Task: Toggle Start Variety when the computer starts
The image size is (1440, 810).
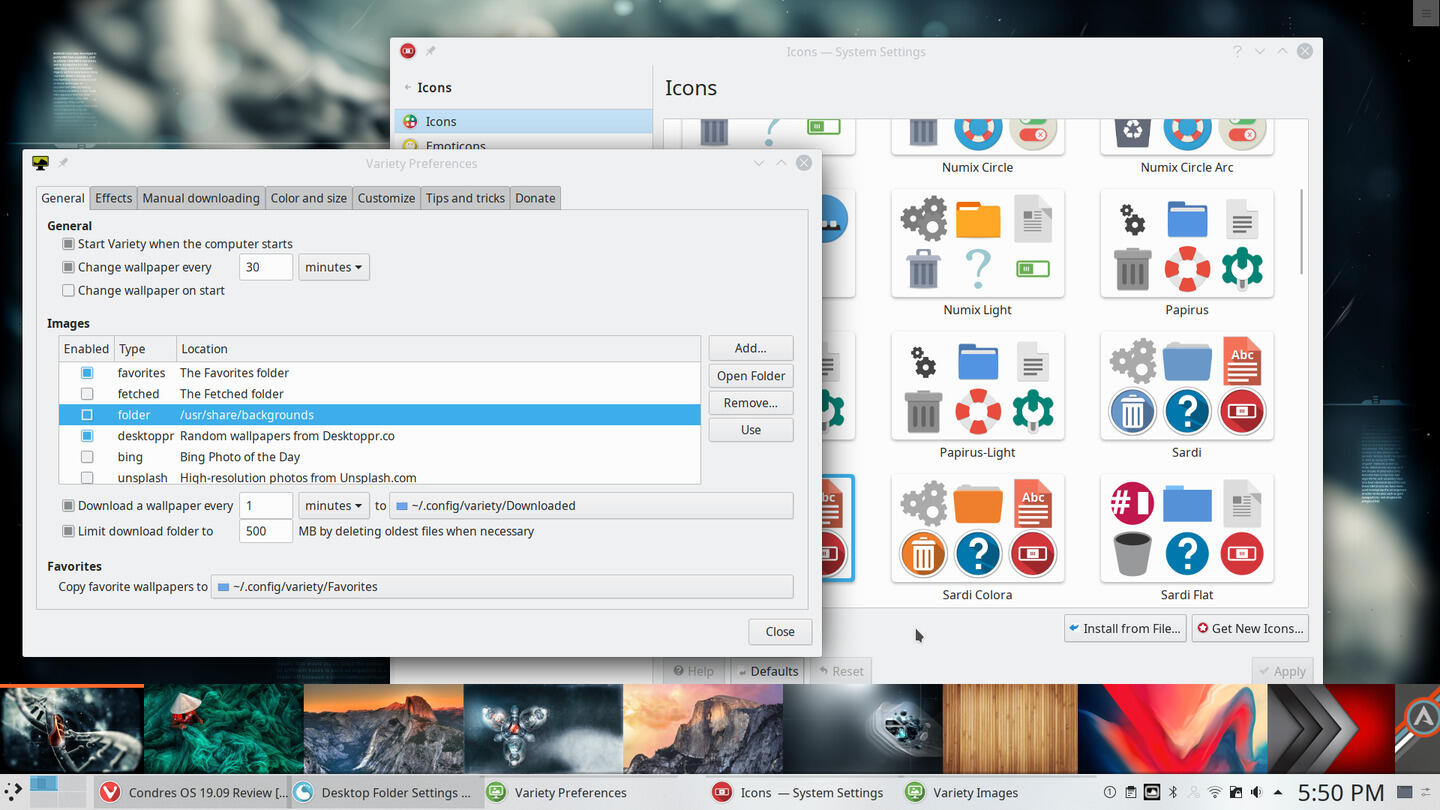Action: point(68,244)
